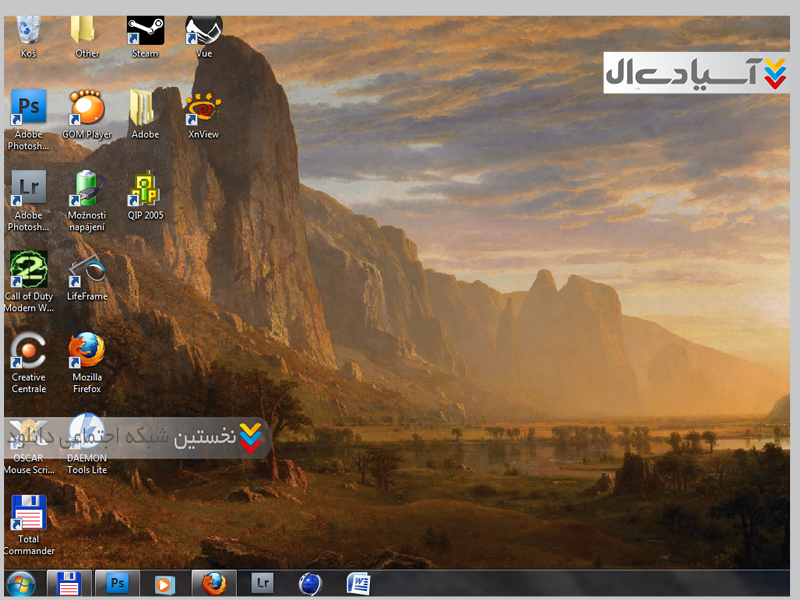This screenshot has height=600, width=800.
Task: Open the Adobe folder on the desktop
Action: pyautogui.click(x=145, y=108)
